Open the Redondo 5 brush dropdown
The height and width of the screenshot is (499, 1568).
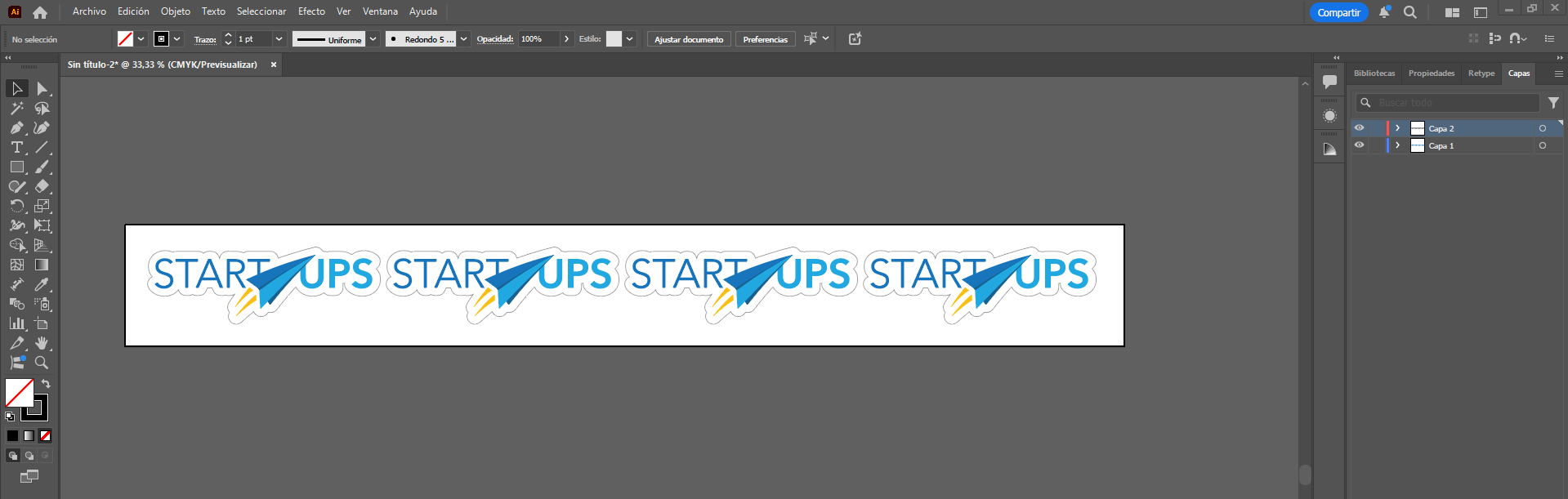tap(464, 39)
